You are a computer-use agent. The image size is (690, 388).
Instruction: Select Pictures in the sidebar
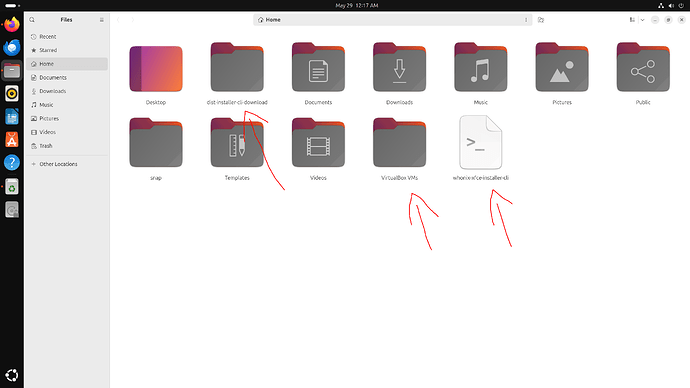(x=67, y=118)
